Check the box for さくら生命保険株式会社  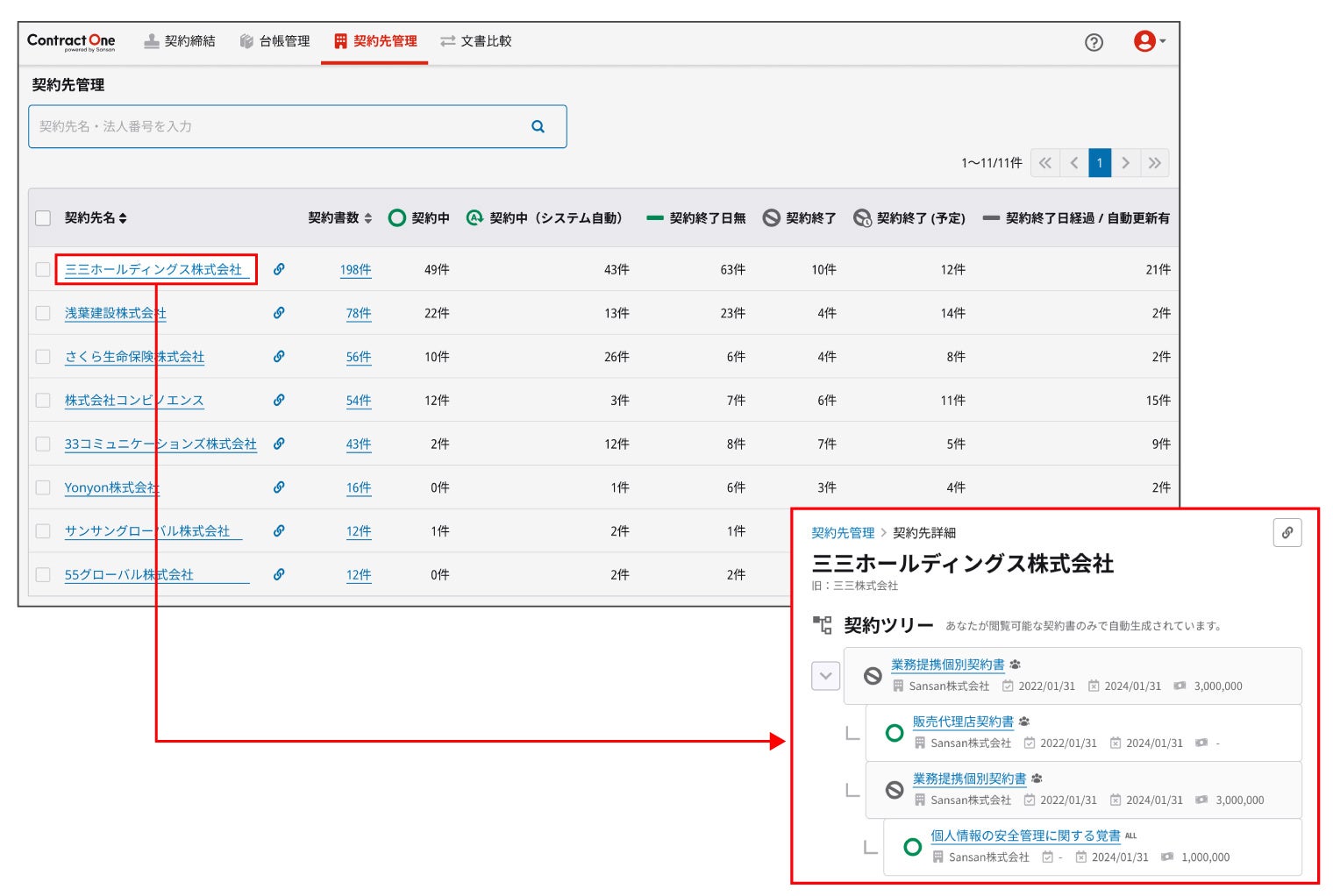click(x=43, y=357)
